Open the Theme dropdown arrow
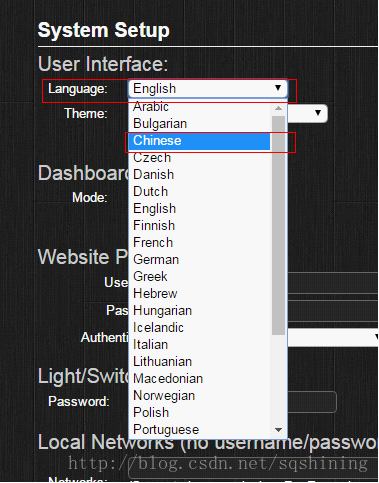 [x=318, y=113]
